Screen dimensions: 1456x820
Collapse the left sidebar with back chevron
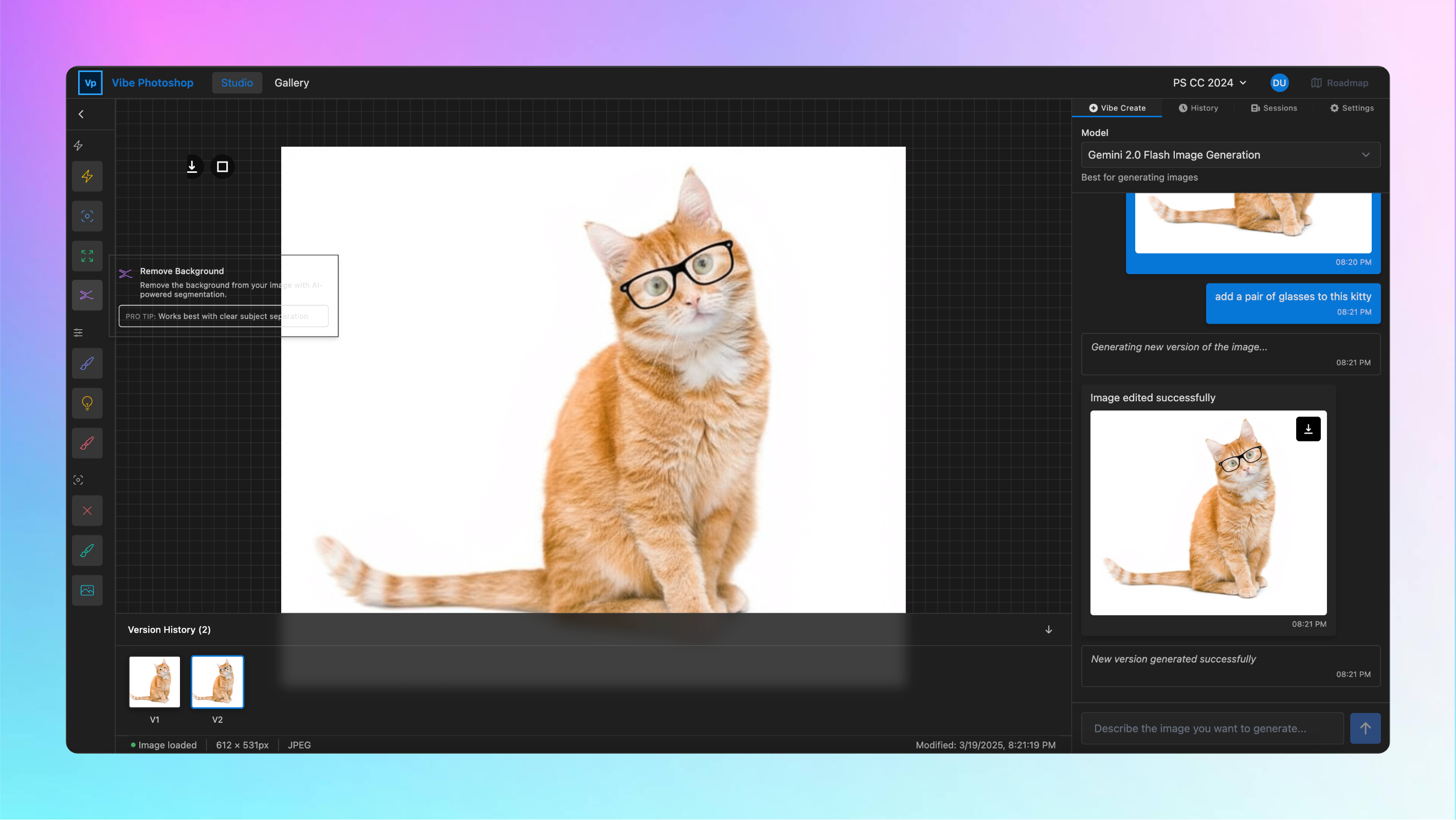(81, 114)
